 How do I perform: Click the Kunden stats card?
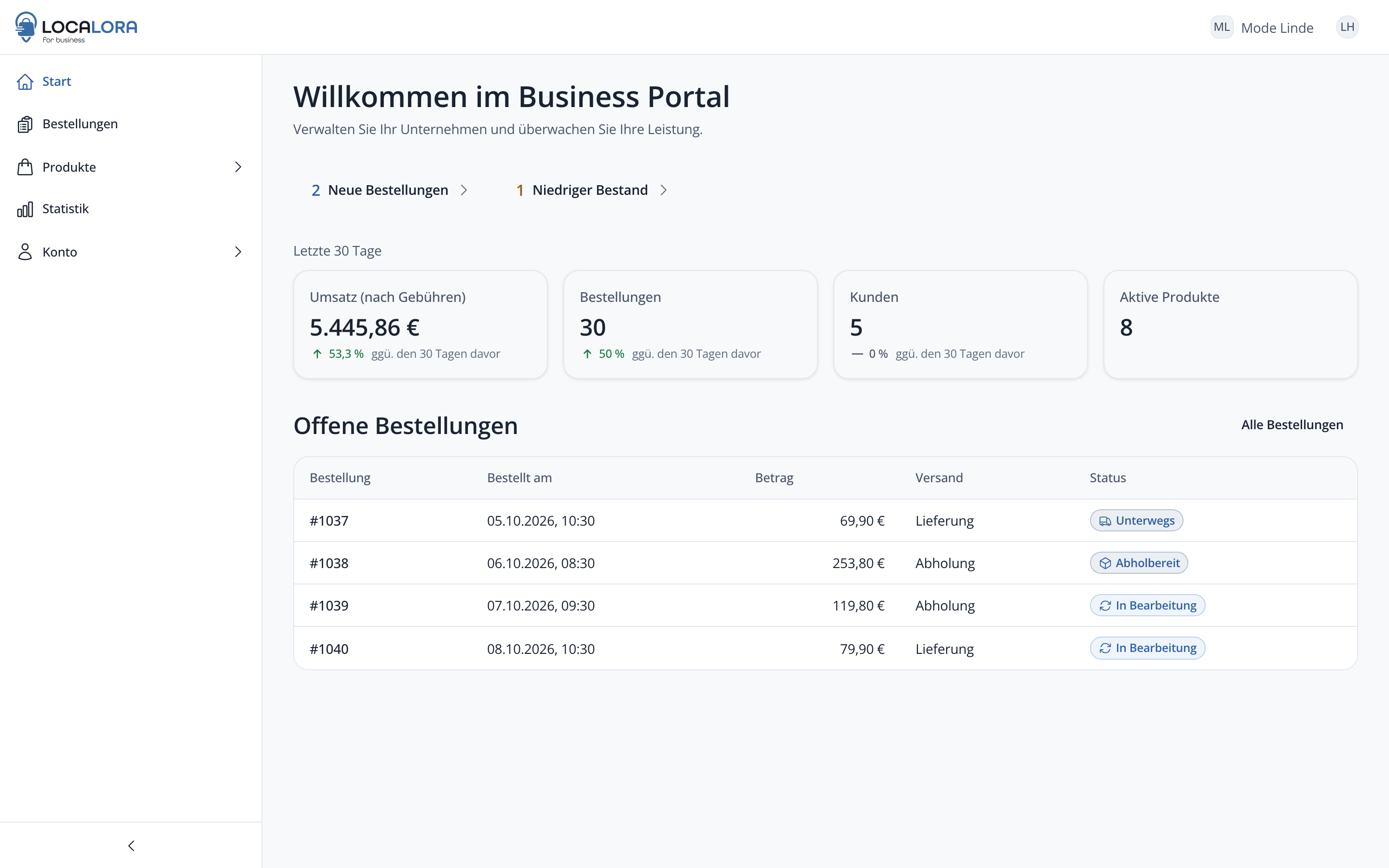click(x=960, y=325)
